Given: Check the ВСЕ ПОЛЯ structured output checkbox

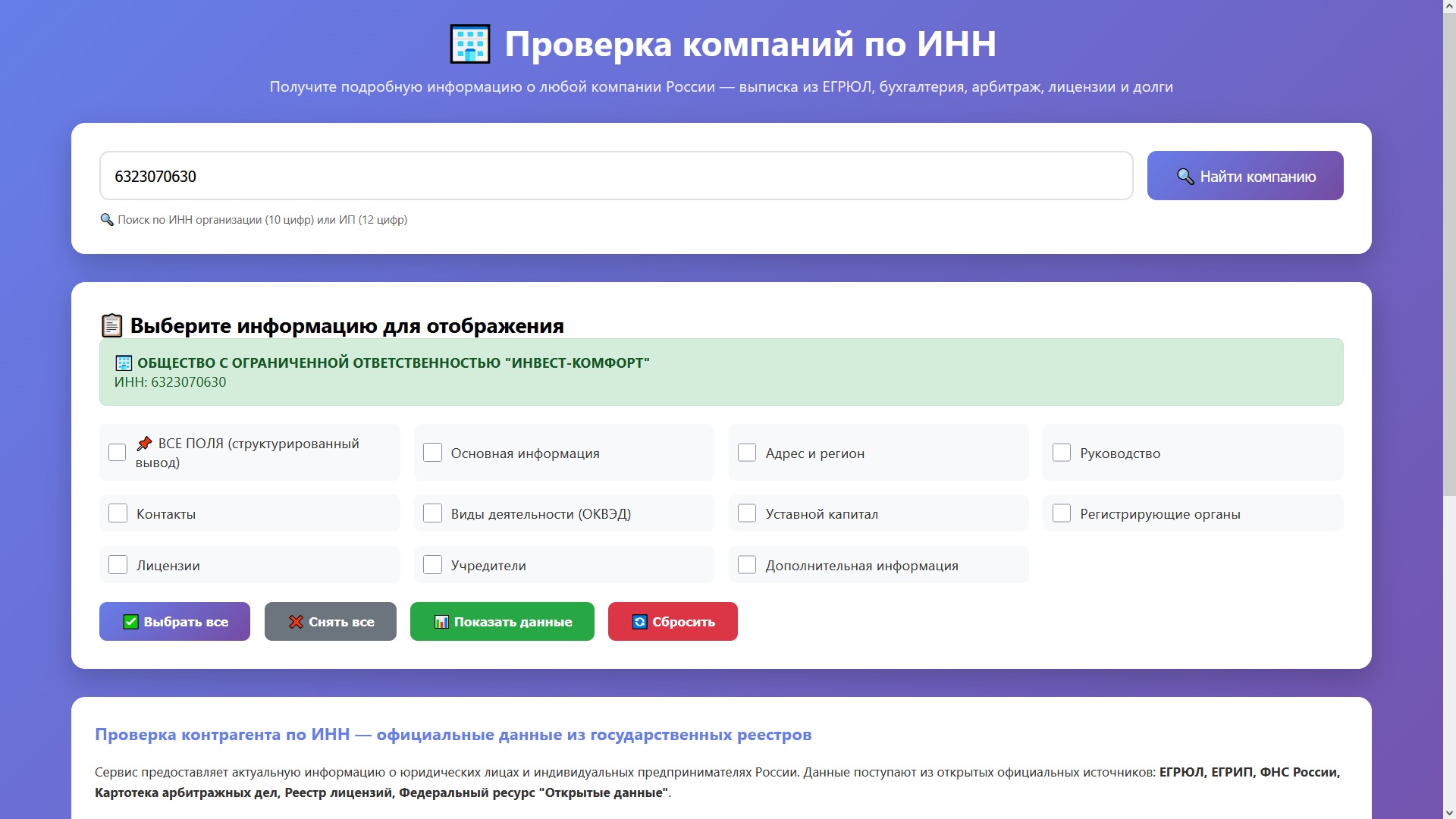Looking at the screenshot, I should point(118,453).
